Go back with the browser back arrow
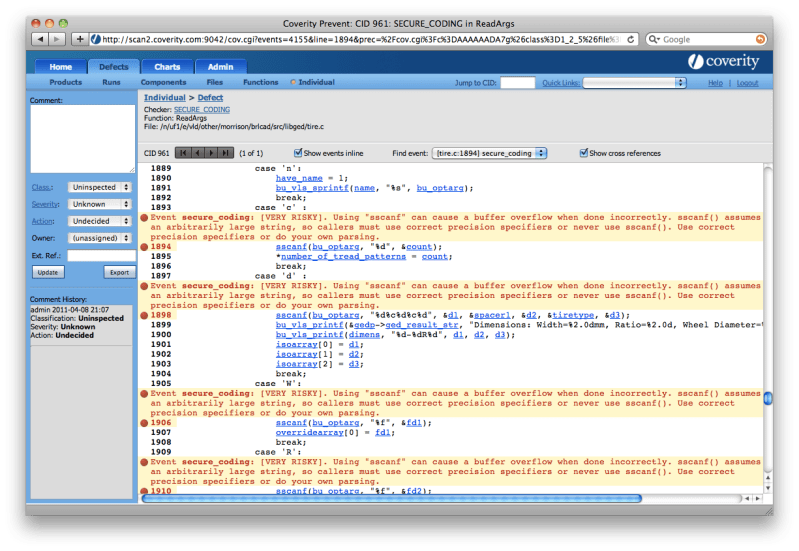 [x=40, y=39]
